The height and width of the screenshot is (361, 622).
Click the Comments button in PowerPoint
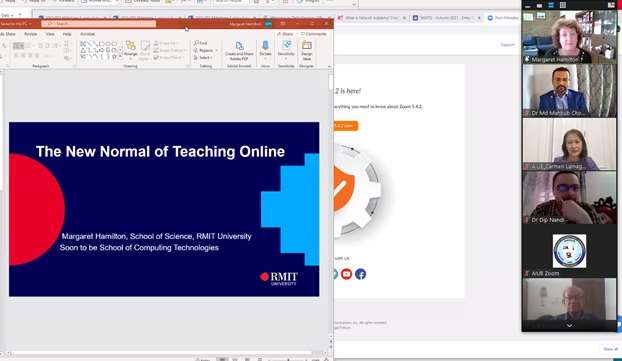tap(313, 34)
